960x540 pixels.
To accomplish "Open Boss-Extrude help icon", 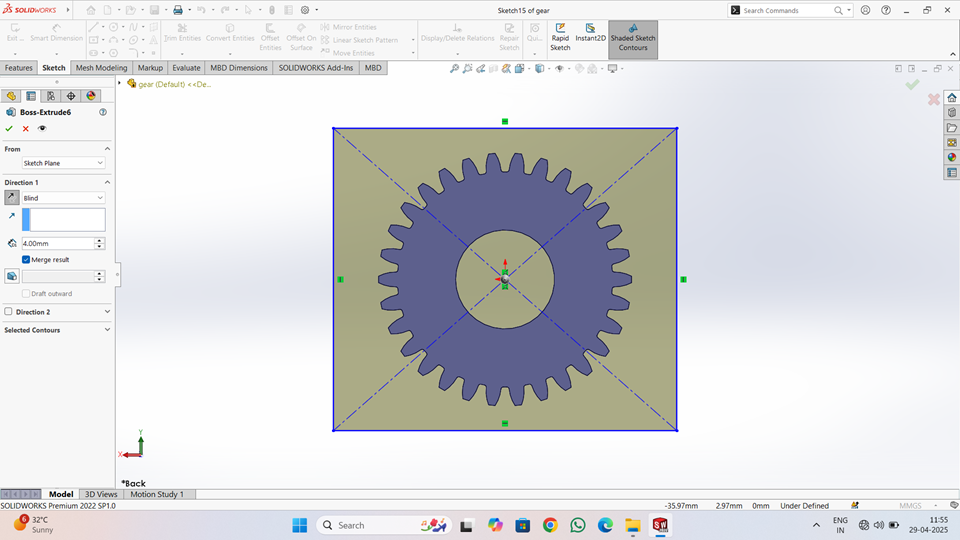I will (x=103, y=112).
